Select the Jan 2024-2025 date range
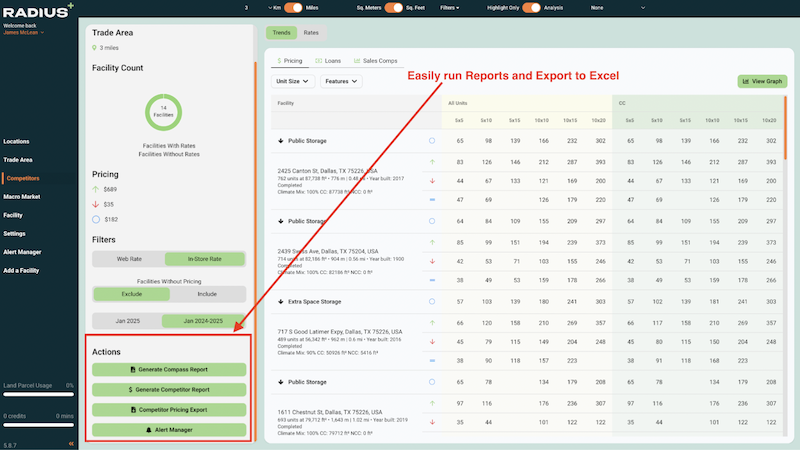The image size is (800, 450). coord(203,321)
